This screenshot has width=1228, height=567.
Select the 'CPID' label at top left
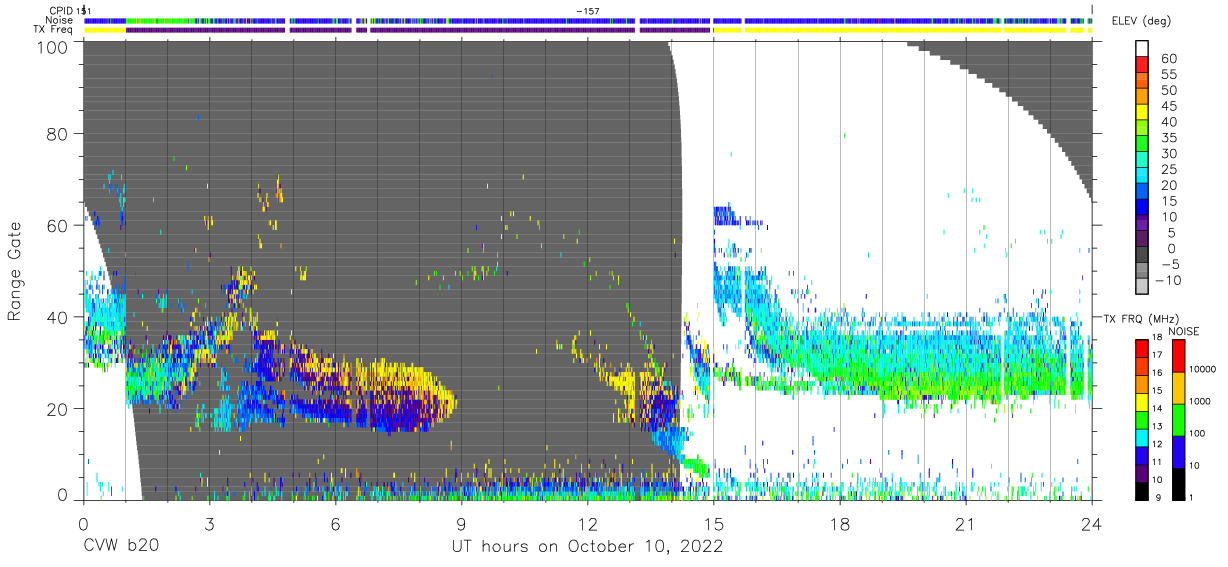click(59, 10)
